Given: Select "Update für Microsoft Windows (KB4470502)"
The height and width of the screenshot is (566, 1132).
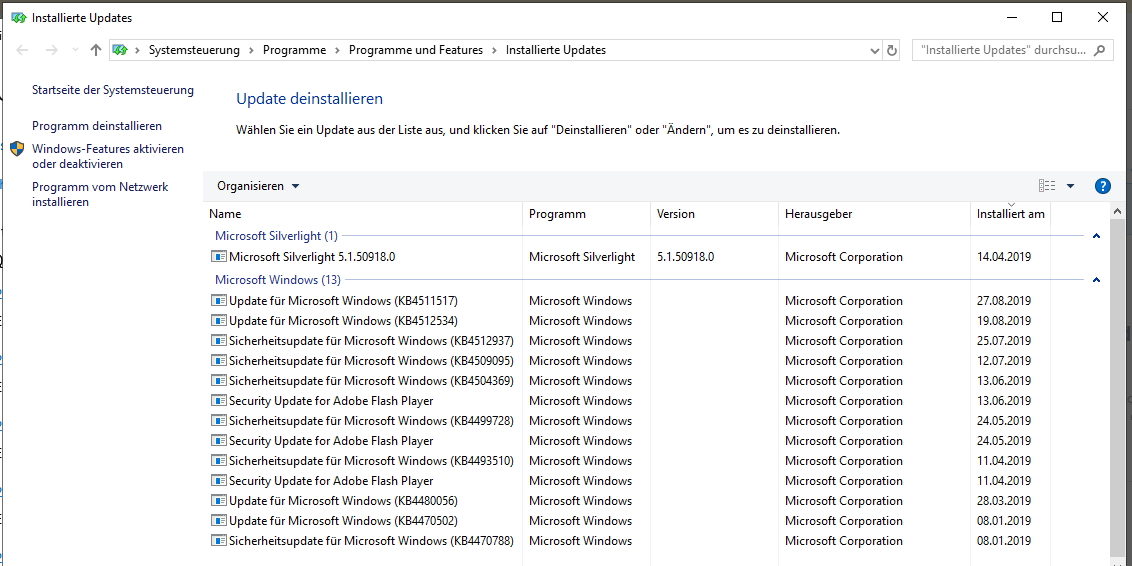Looking at the screenshot, I should (x=343, y=521).
